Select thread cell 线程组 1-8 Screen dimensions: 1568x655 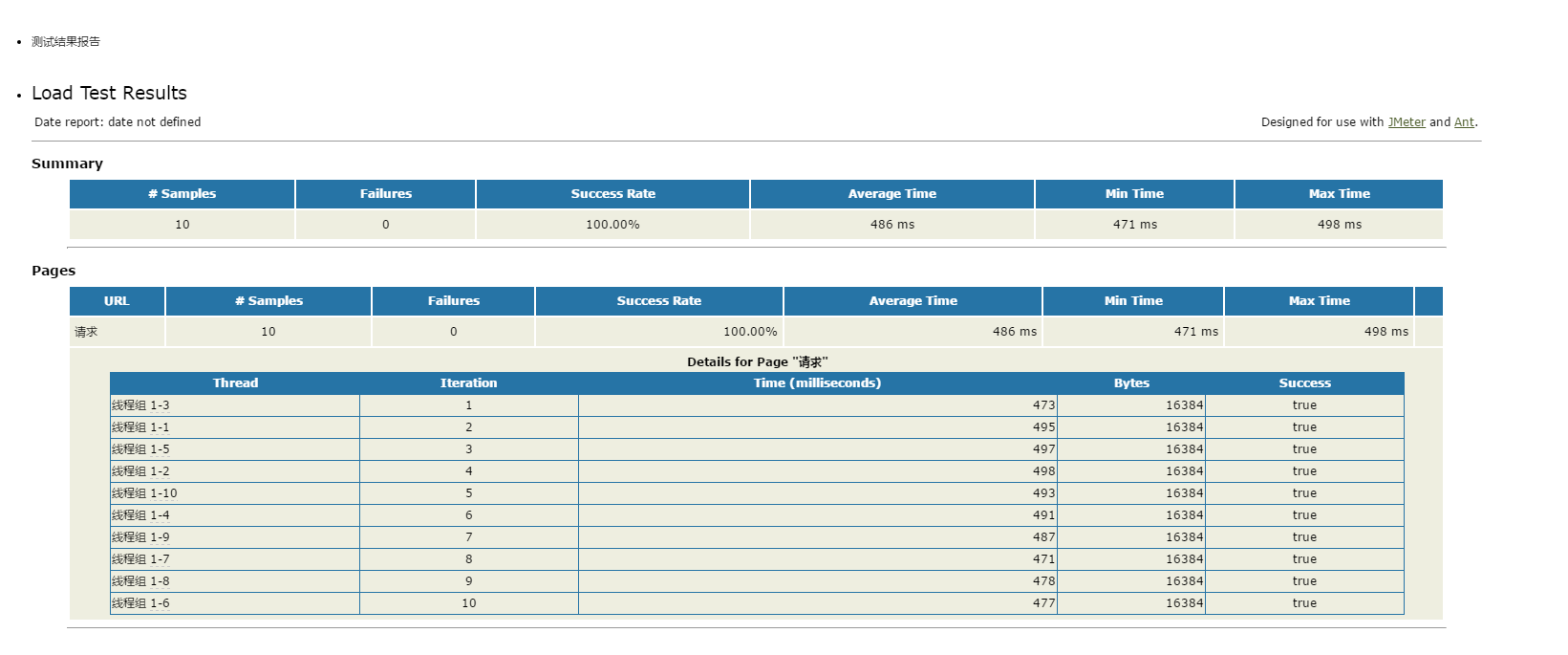235,581
